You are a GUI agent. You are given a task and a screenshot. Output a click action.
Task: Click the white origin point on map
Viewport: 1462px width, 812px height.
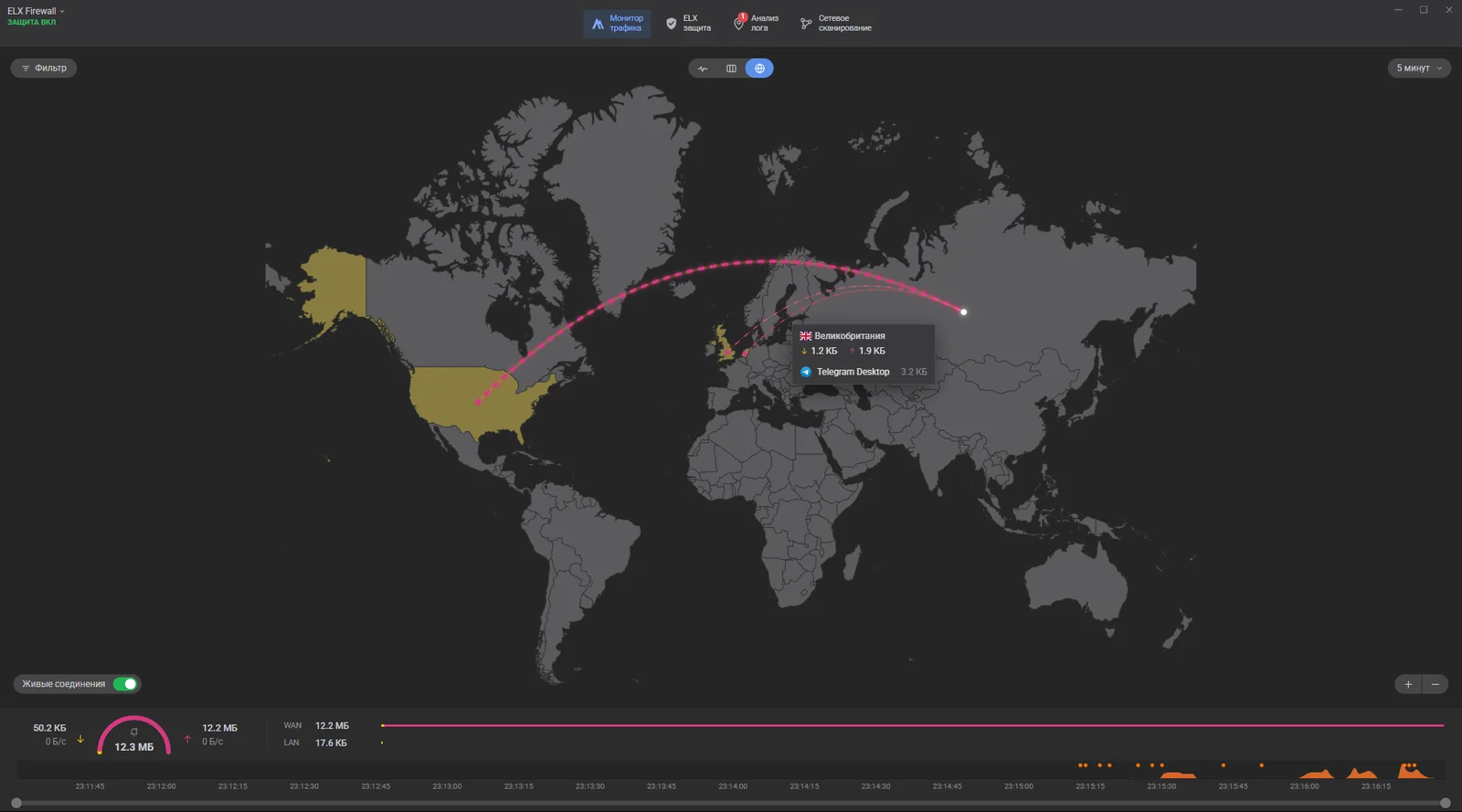963,312
